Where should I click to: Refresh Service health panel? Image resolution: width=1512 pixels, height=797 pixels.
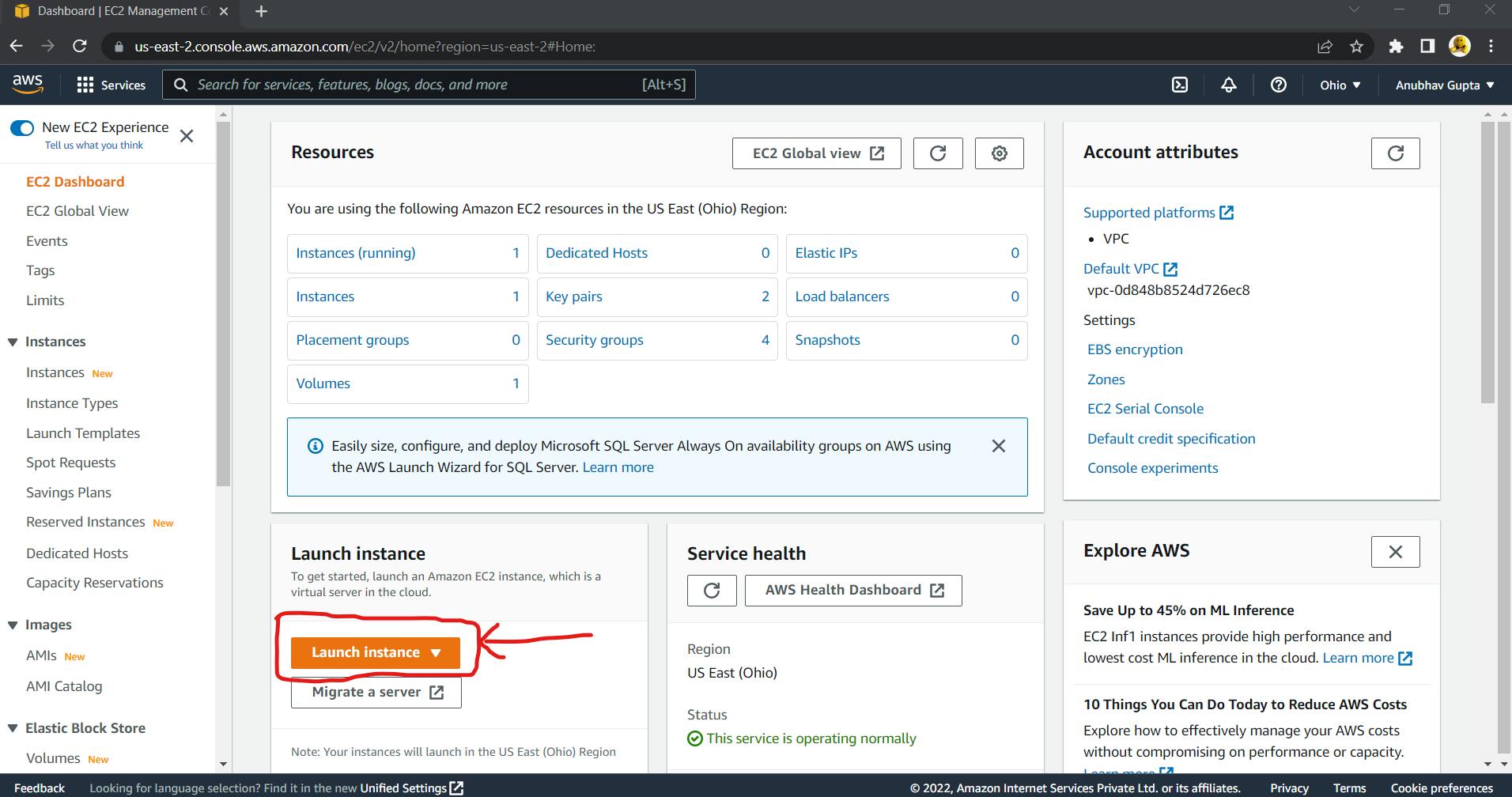pos(712,591)
